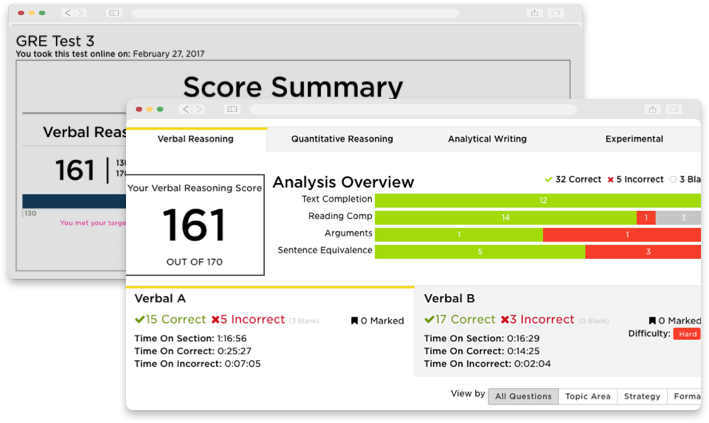Click the bookmark icon in Verbal A section
This screenshot has height=423, width=709.
coord(354,321)
